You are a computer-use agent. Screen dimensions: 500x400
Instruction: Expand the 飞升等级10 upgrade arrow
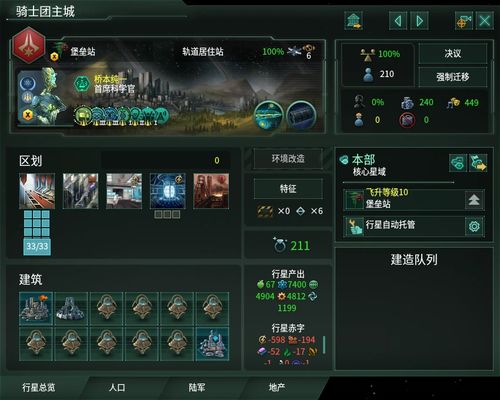(x=474, y=200)
